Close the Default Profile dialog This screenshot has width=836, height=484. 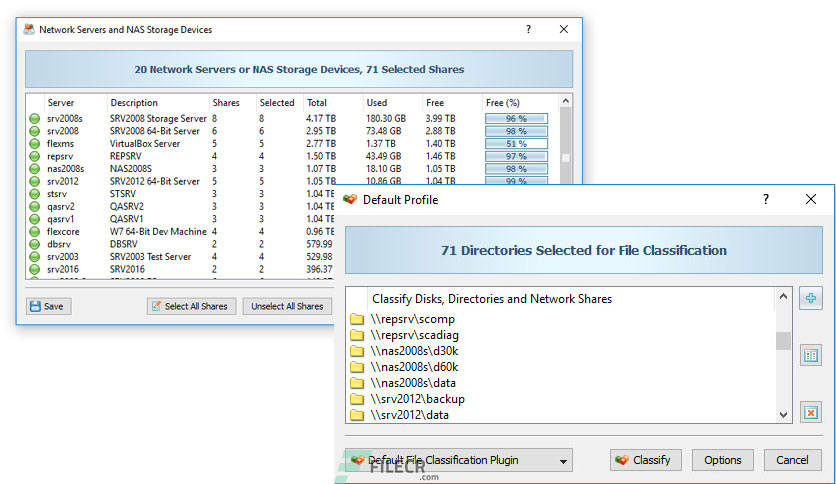(x=810, y=199)
